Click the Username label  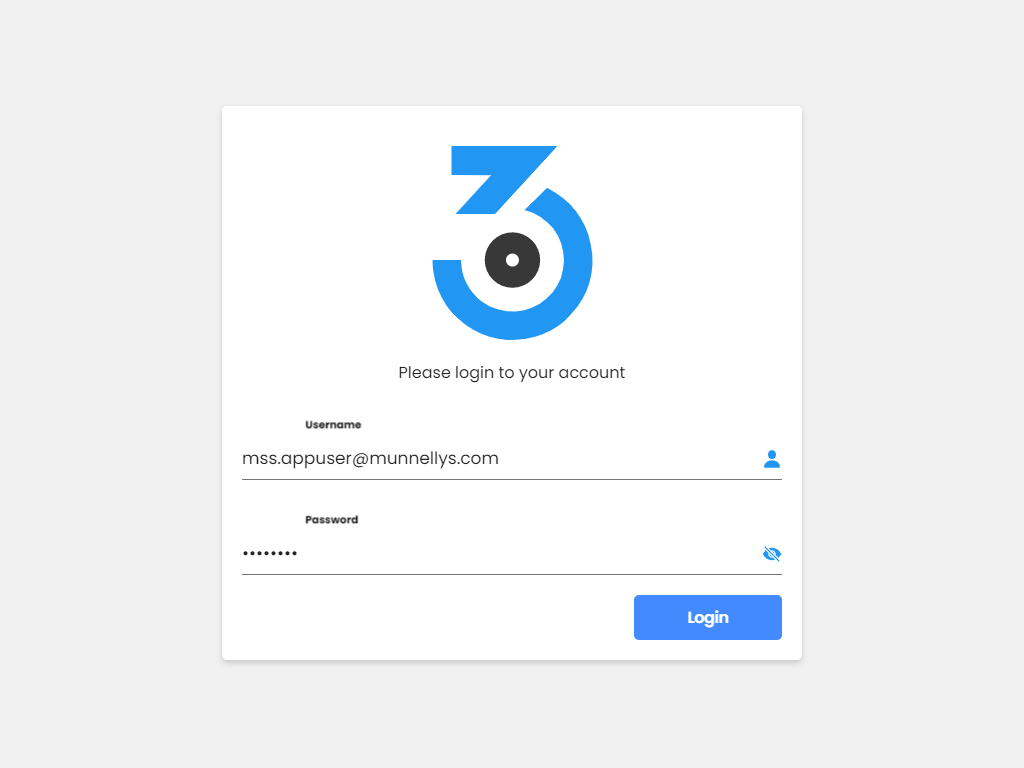tap(333, 424)
